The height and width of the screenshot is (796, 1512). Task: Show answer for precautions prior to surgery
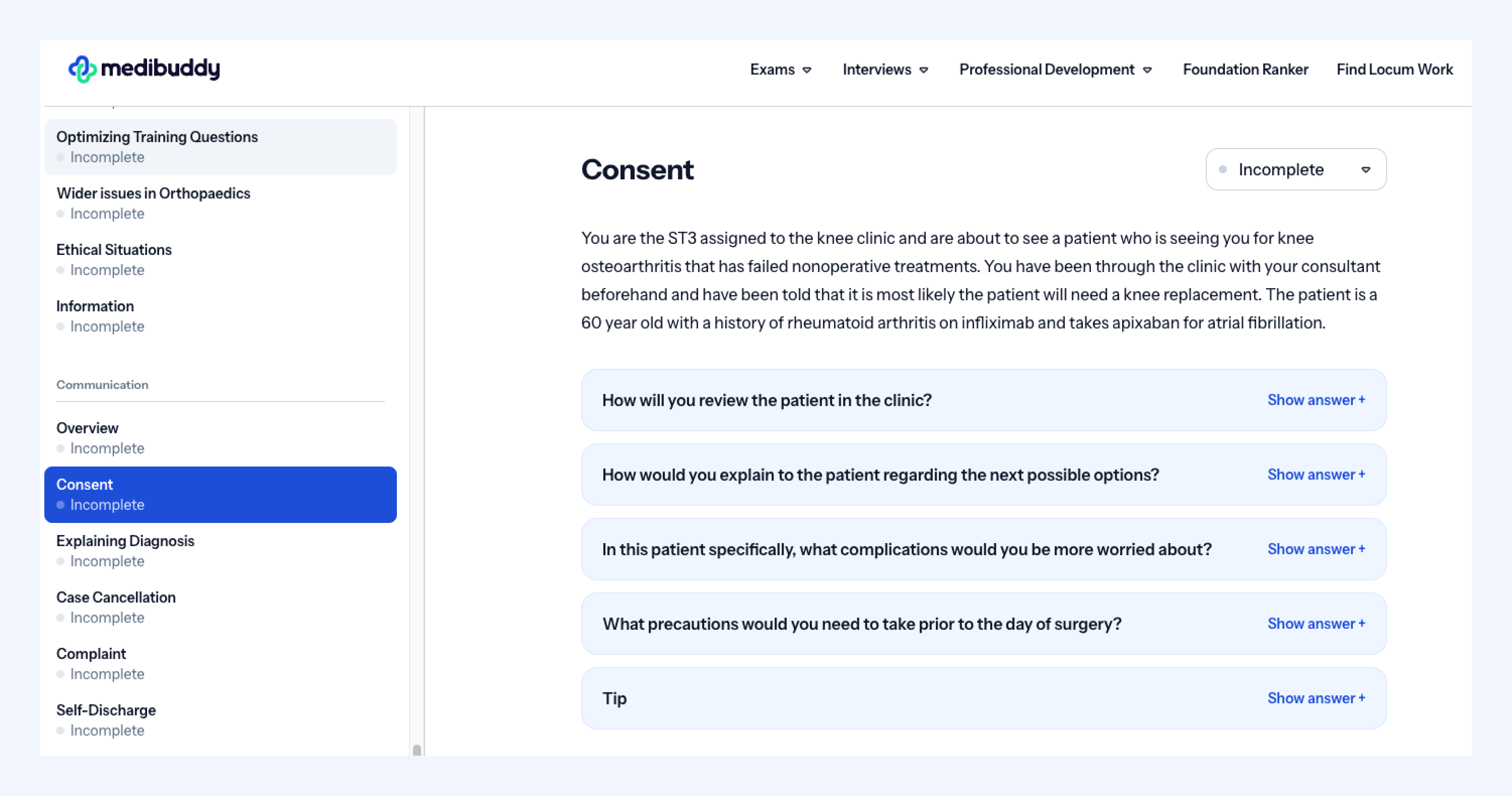1316,624
